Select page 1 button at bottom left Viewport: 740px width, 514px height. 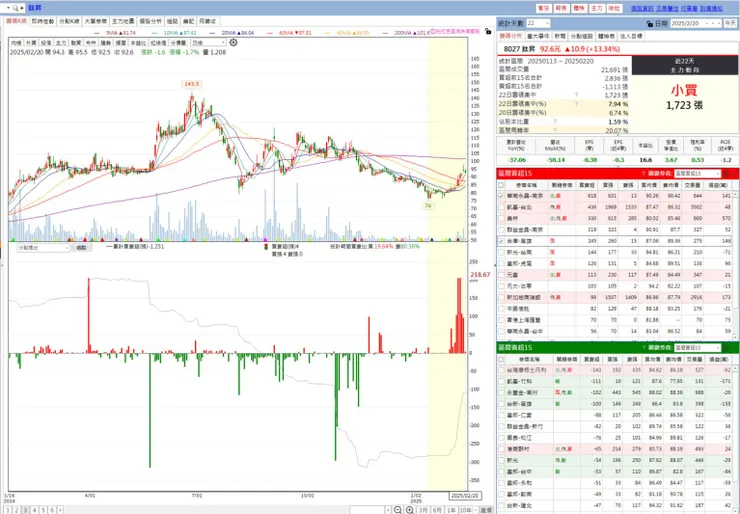coord(8,510)
